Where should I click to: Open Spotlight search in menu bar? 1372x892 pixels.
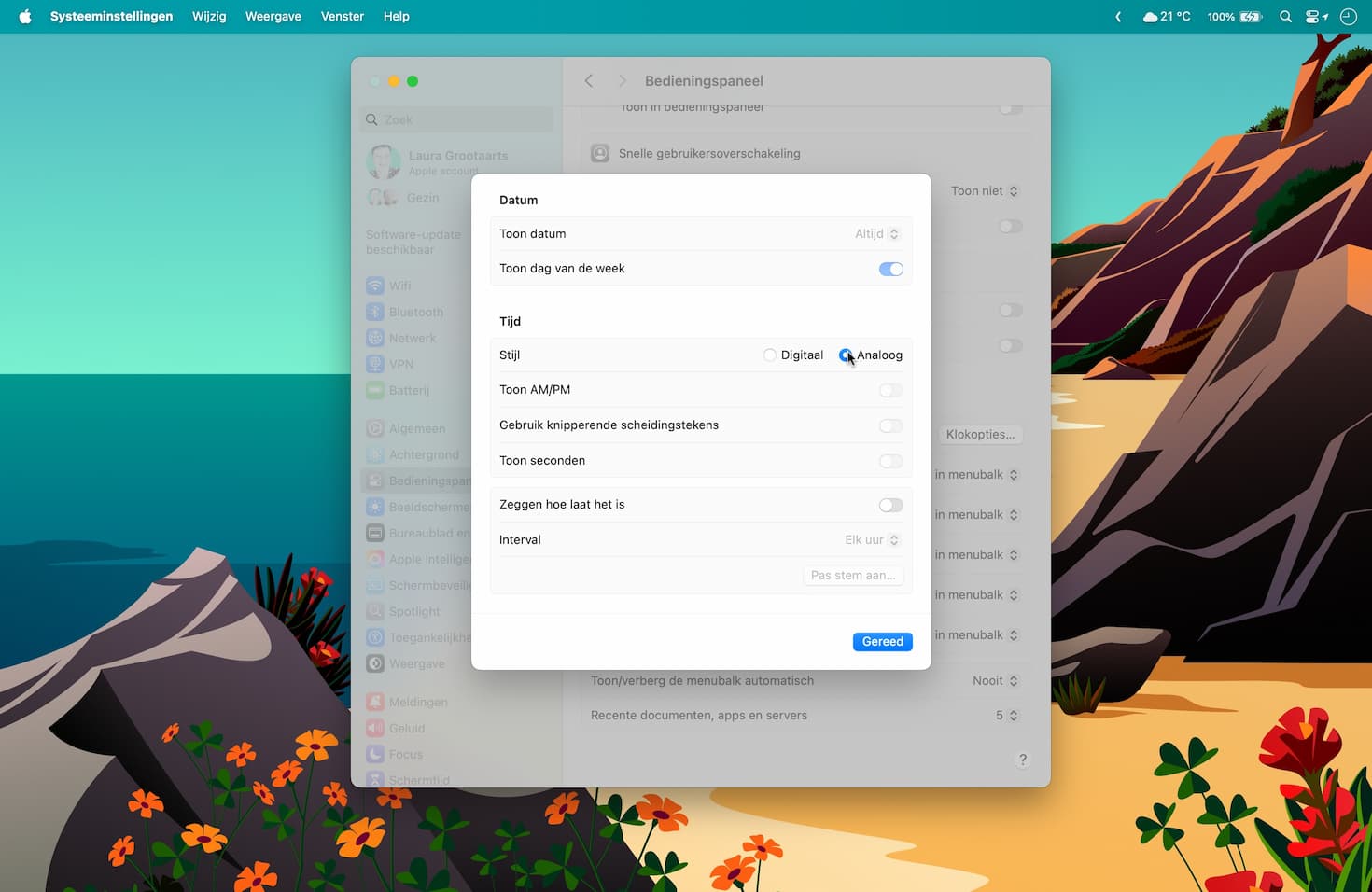(1285, 17)
